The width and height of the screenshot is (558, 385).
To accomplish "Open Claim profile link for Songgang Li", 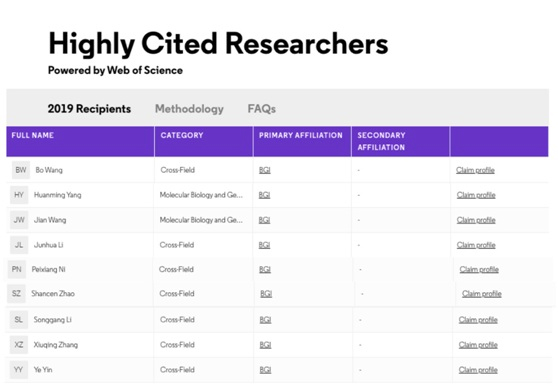I will tap(478, 320).
